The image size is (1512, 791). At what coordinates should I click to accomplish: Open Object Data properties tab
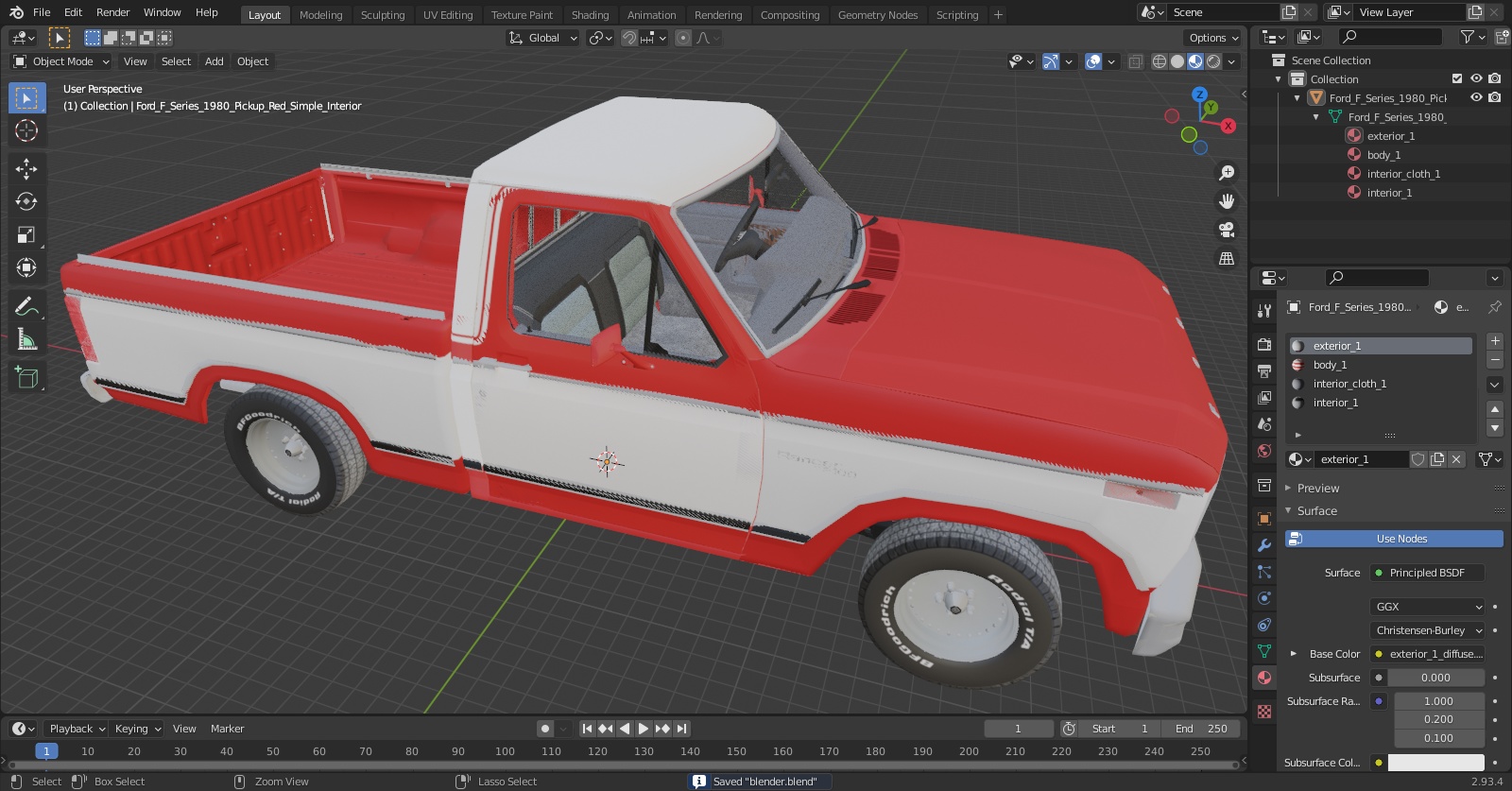pos(1264,651)
